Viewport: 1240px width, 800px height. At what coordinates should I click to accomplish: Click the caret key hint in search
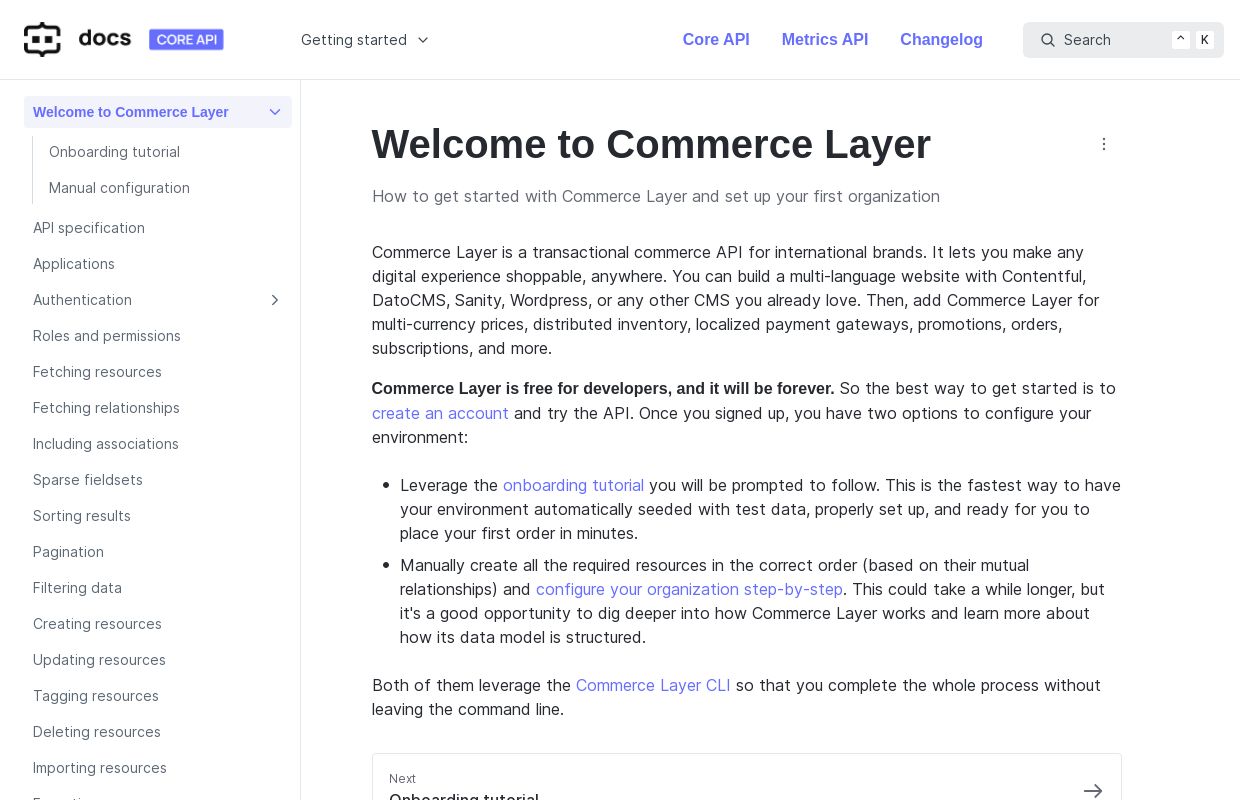(x=1181, y=39)
